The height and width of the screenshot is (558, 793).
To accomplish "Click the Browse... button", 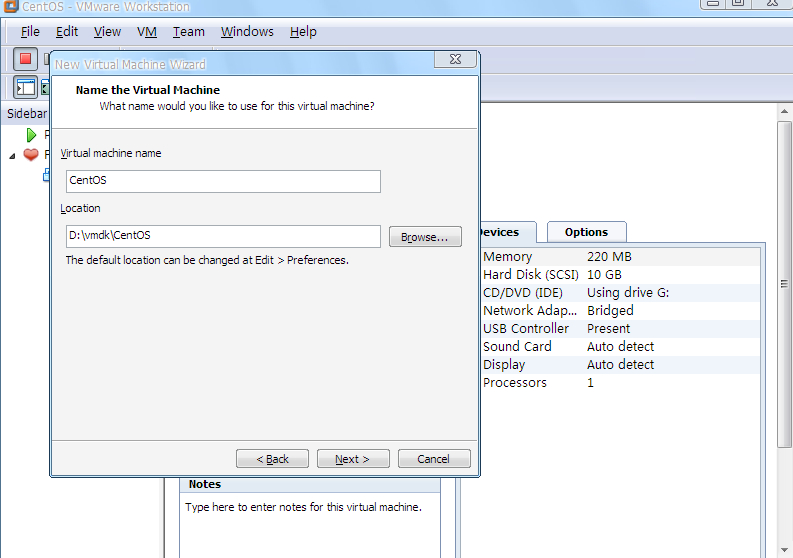I will (x=425, y=237).
